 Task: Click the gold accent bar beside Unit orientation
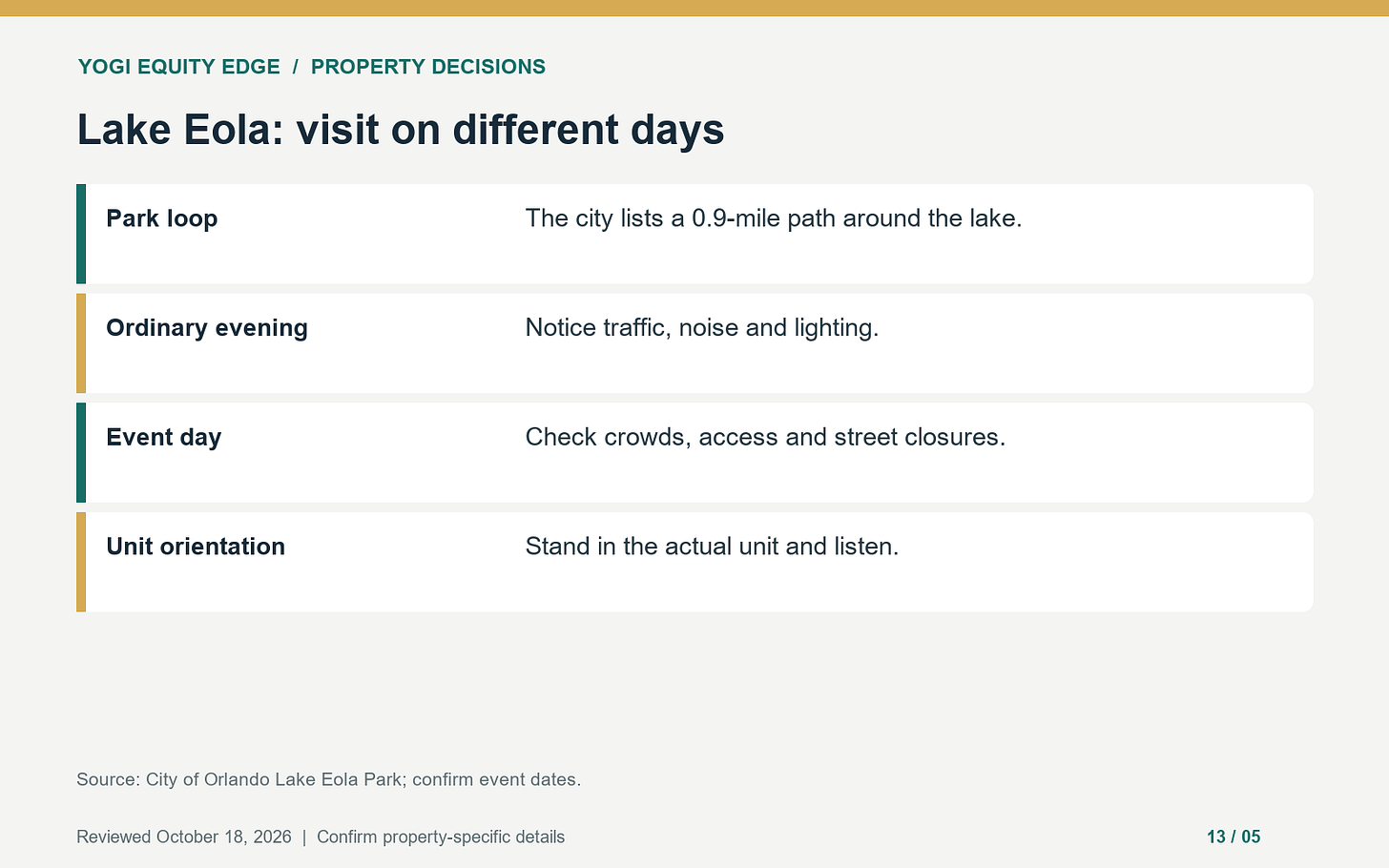81,562
